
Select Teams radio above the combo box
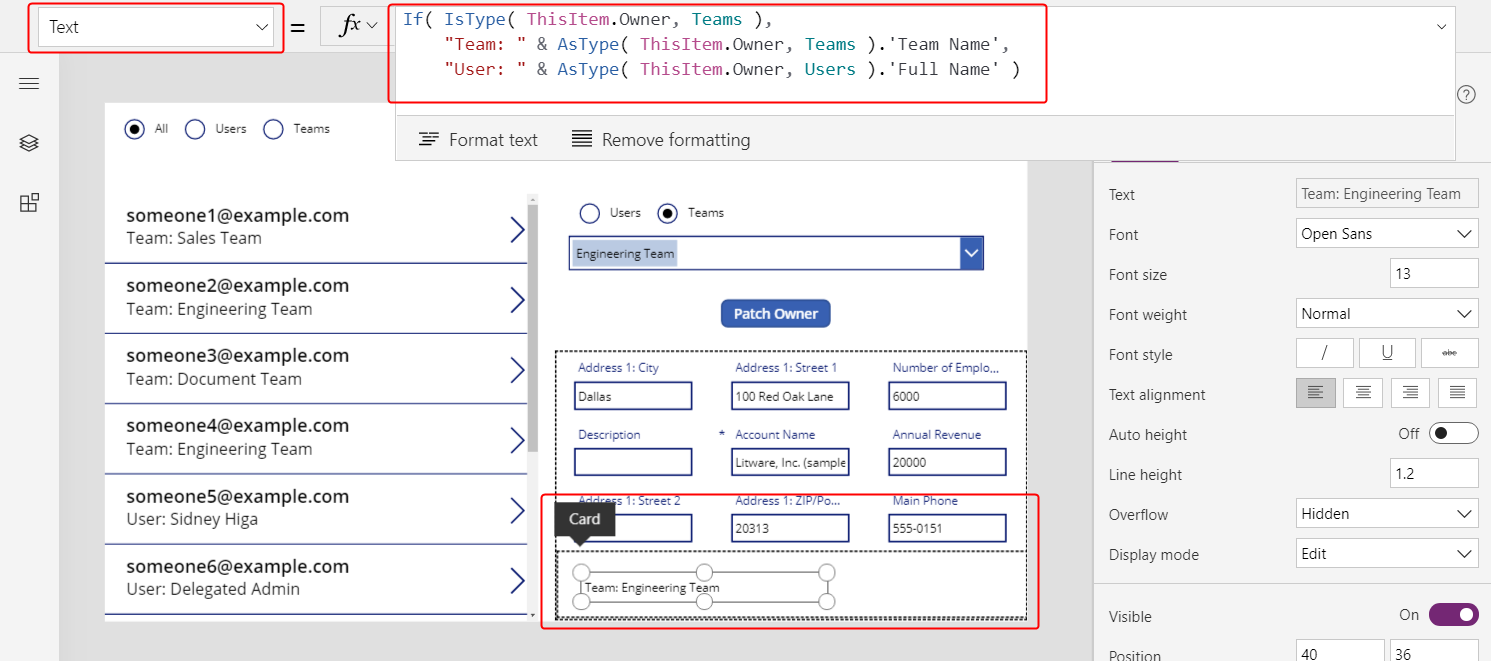tap(667, 213)
